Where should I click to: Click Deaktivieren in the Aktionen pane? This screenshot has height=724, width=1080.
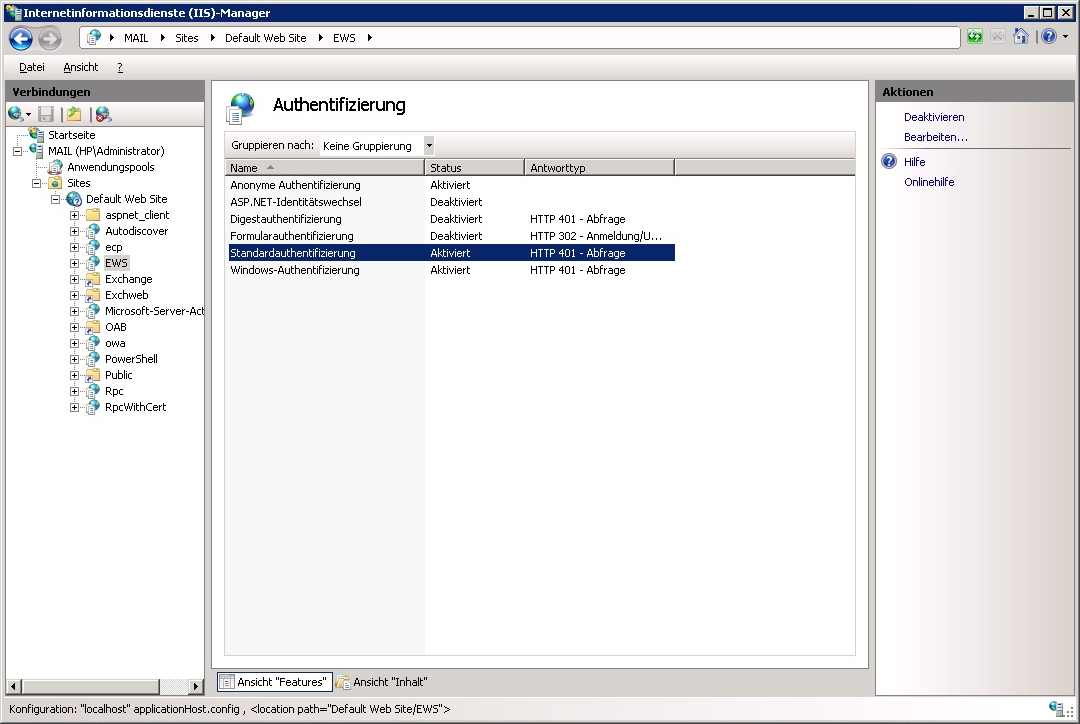click(934, 117)
